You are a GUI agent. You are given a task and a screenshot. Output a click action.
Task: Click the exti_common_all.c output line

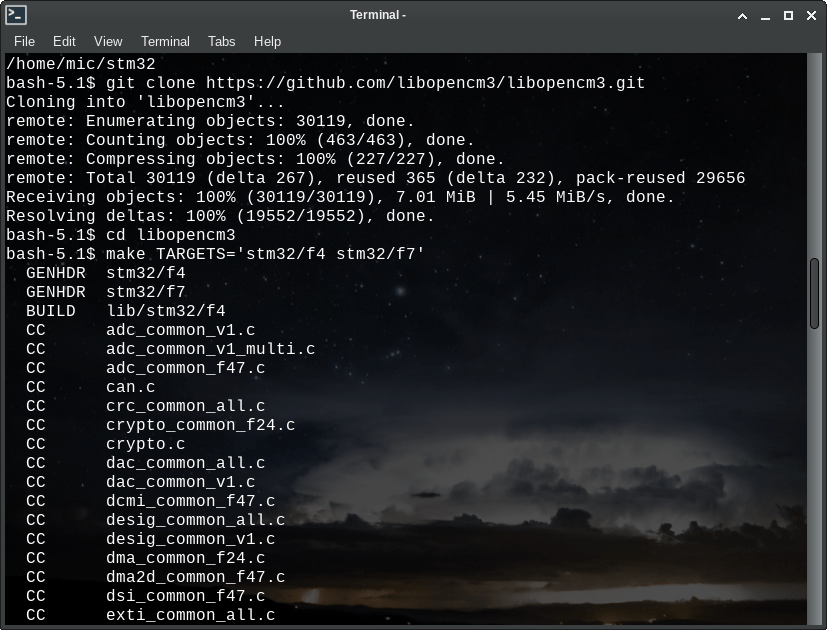190,615
